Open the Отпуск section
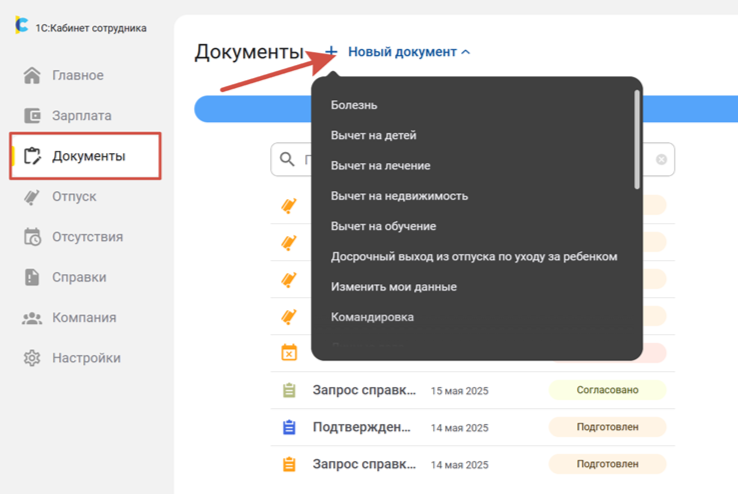Viewport: 738px width, 494px height. (x=74, y=196)
